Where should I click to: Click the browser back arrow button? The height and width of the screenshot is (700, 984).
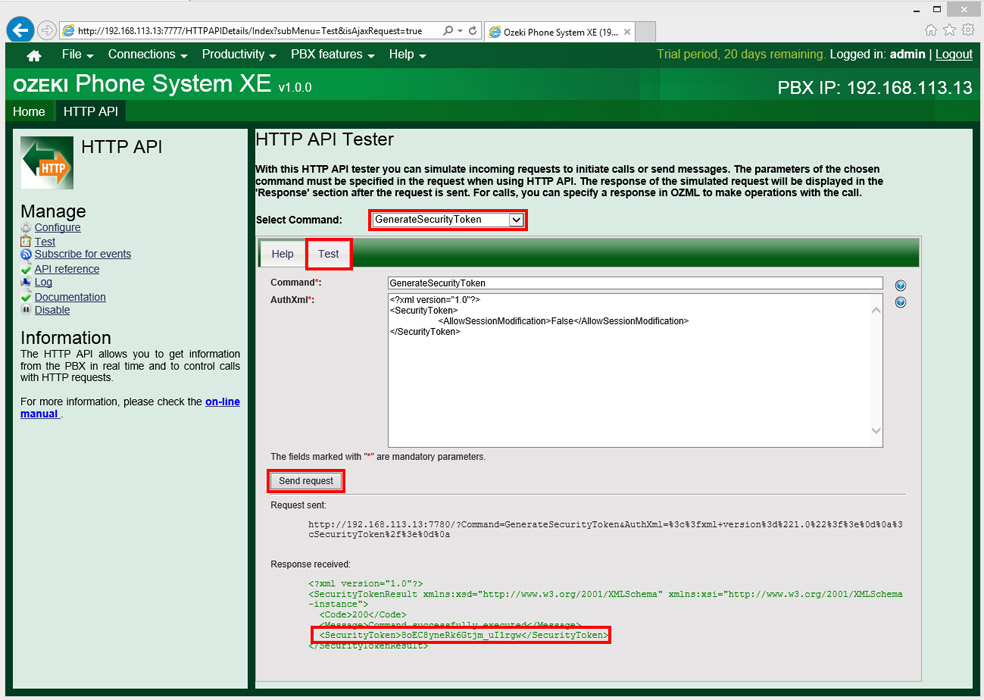[x=20, y=30]
